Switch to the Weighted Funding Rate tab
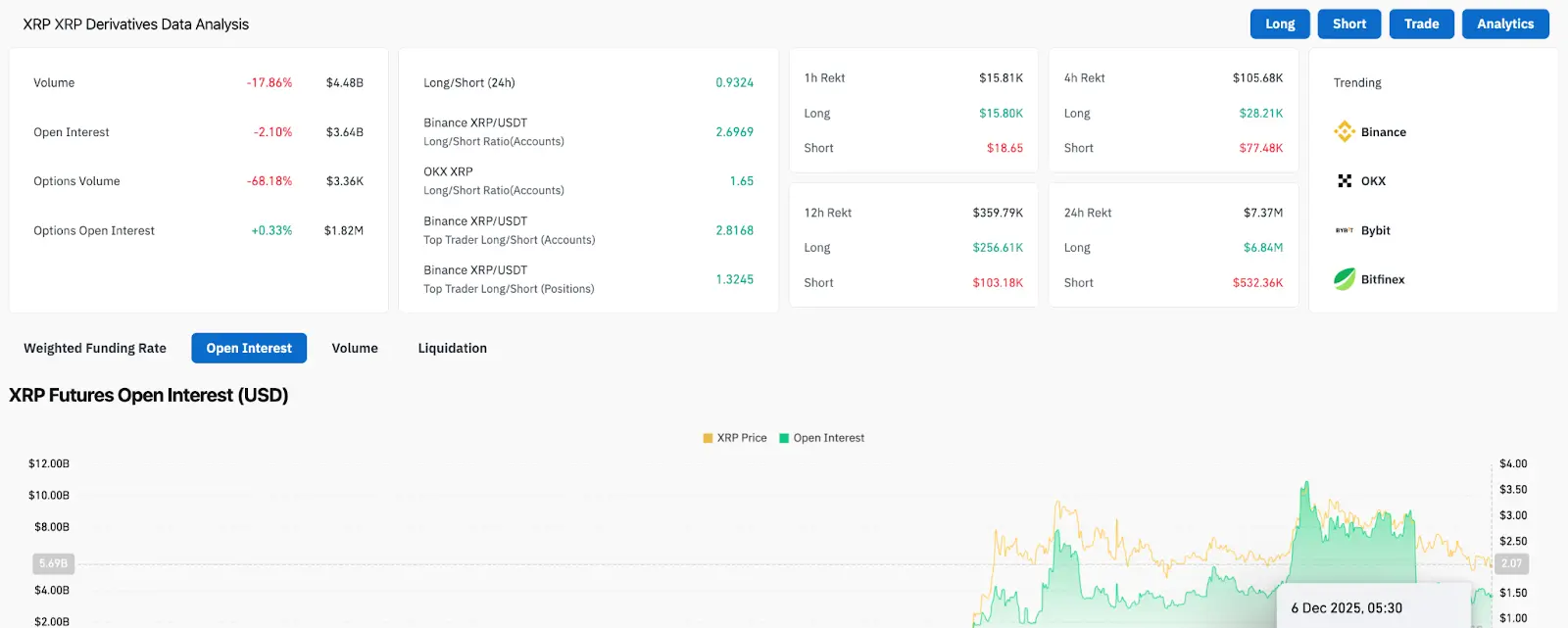 click(x=95, y=348)
